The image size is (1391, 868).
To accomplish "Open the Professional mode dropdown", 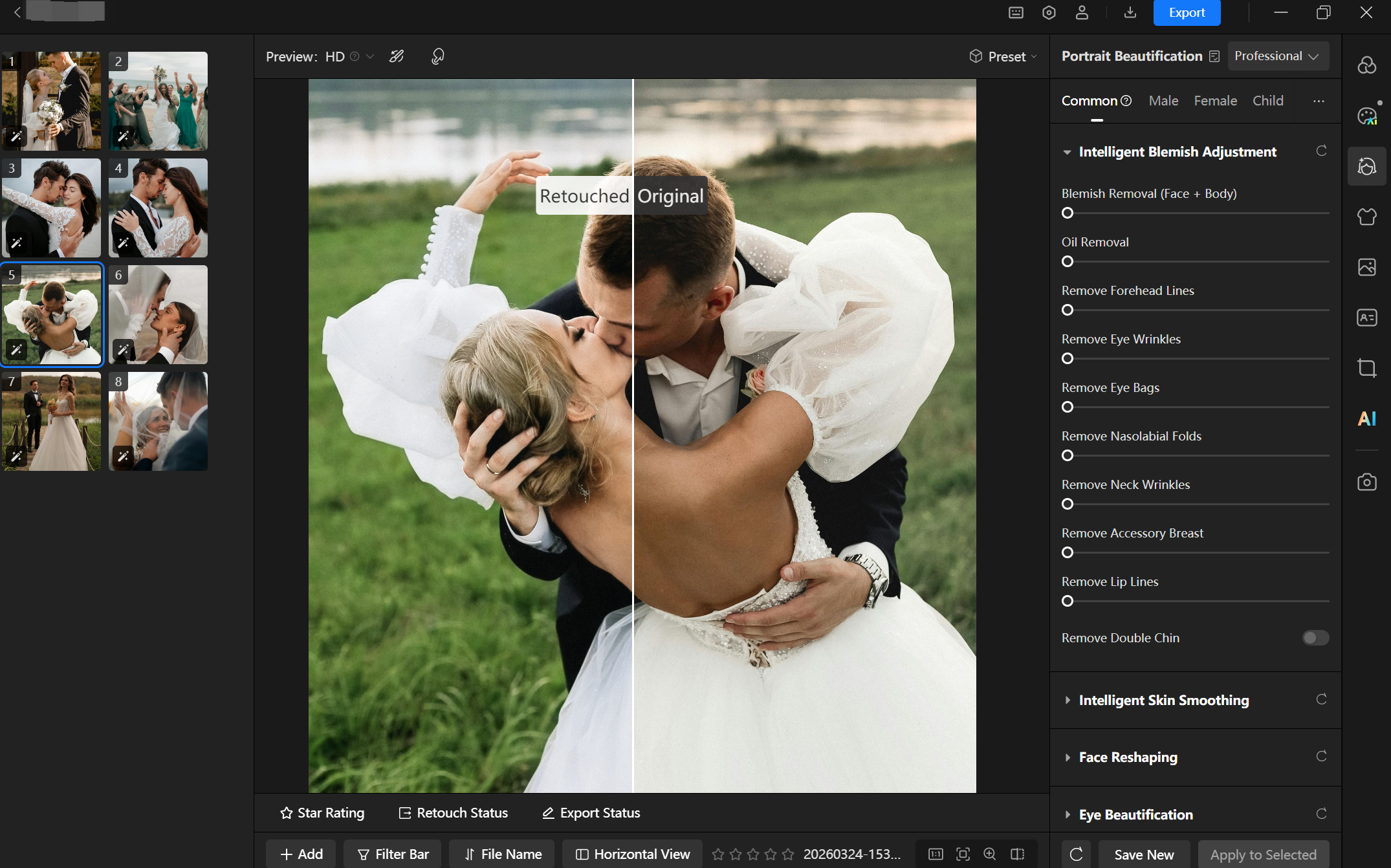I will coord(1277,56).
